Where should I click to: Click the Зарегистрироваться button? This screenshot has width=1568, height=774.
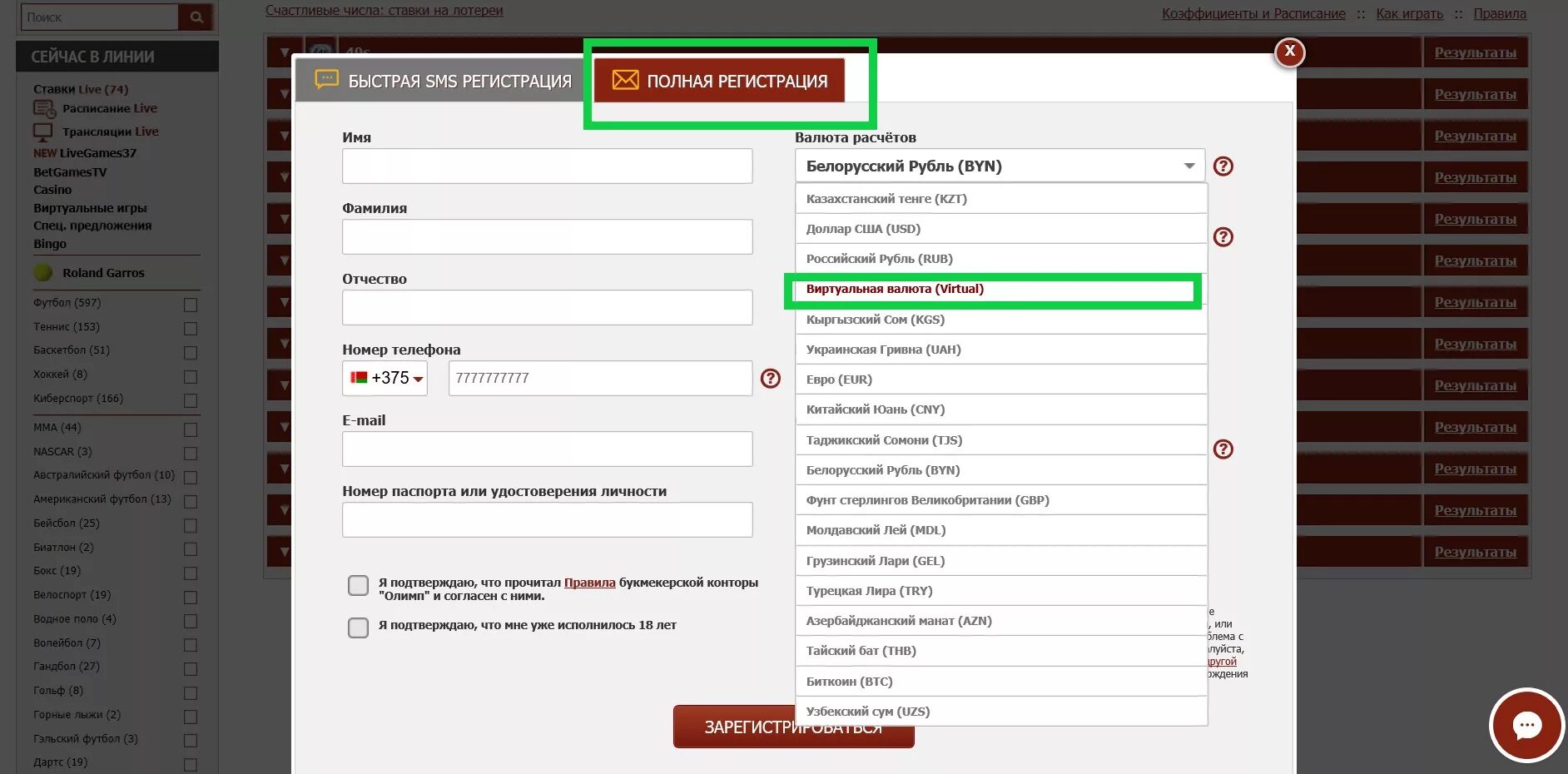(793, 727)
